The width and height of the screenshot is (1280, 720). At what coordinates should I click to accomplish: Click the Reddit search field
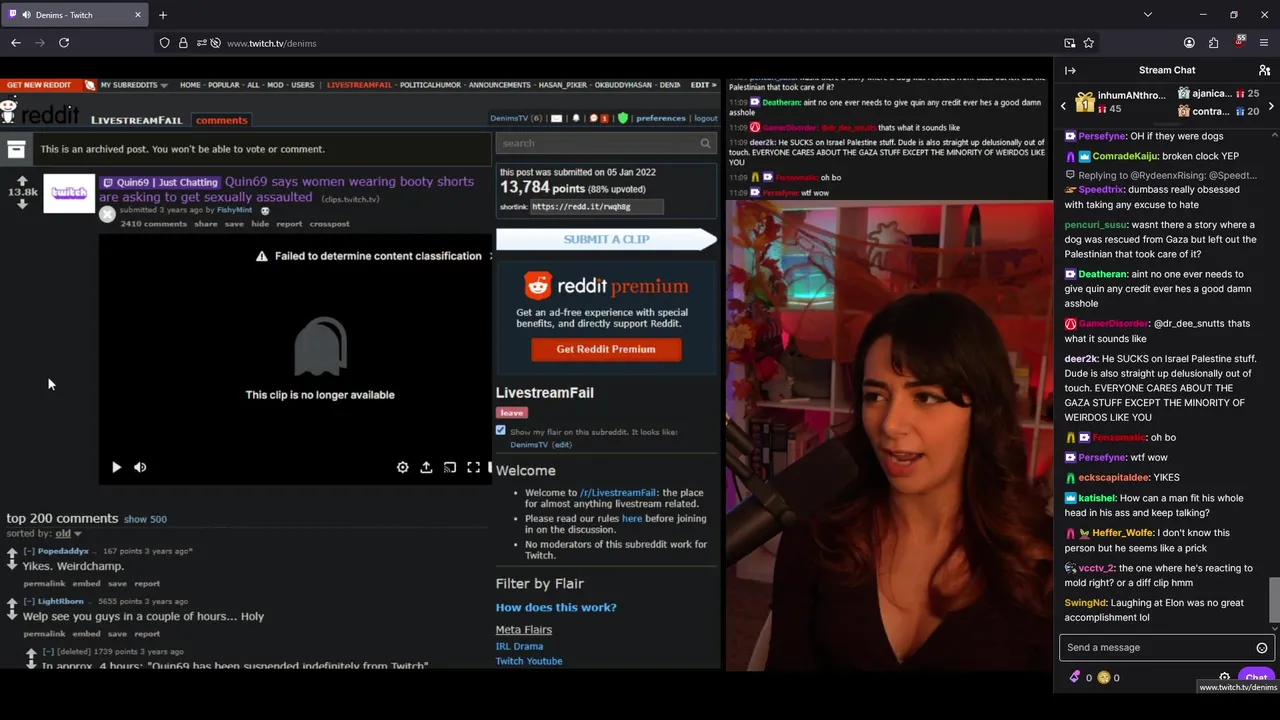[x=606, y=143]
